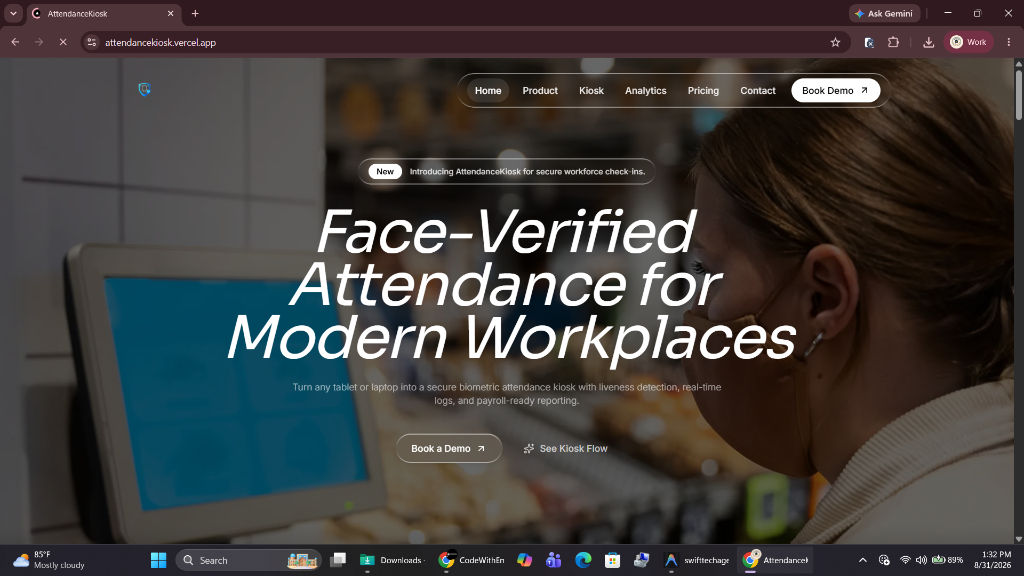
Task: Switch to CodeWithEn Chrome window
Action: [472, 560]
